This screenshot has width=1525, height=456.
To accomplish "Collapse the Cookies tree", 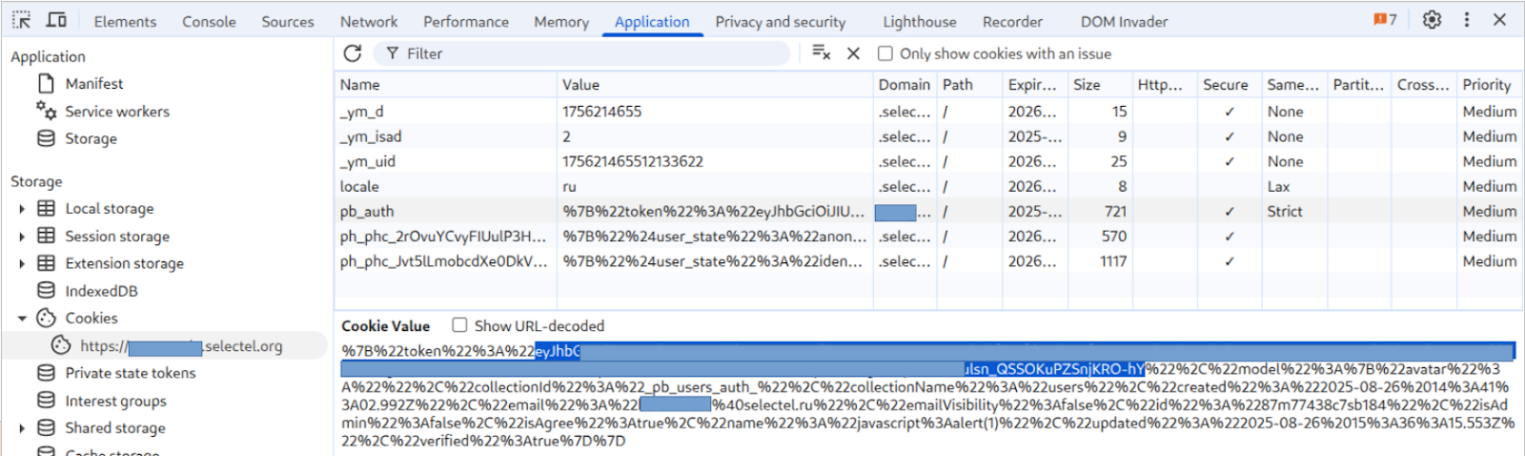I will tap(23, 318).
